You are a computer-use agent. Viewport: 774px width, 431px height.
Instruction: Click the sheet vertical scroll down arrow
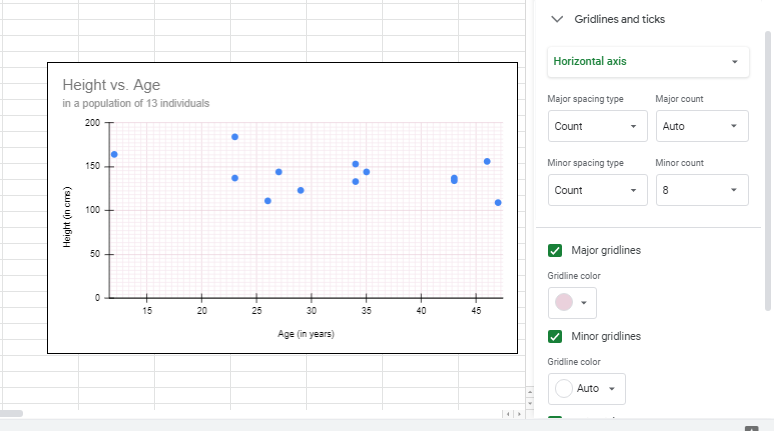pyautogui.click(x=530, y=403)
